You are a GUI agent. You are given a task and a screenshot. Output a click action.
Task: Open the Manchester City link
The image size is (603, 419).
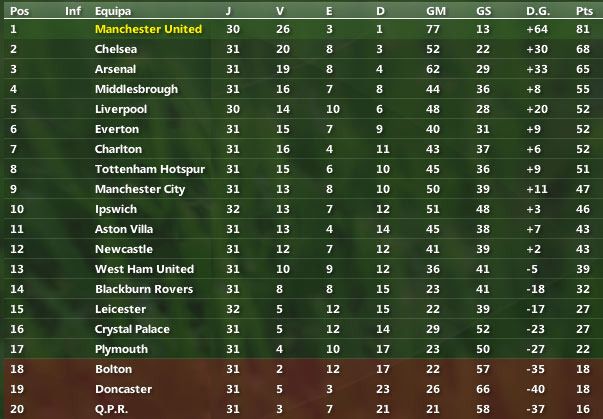click(139, 189)
